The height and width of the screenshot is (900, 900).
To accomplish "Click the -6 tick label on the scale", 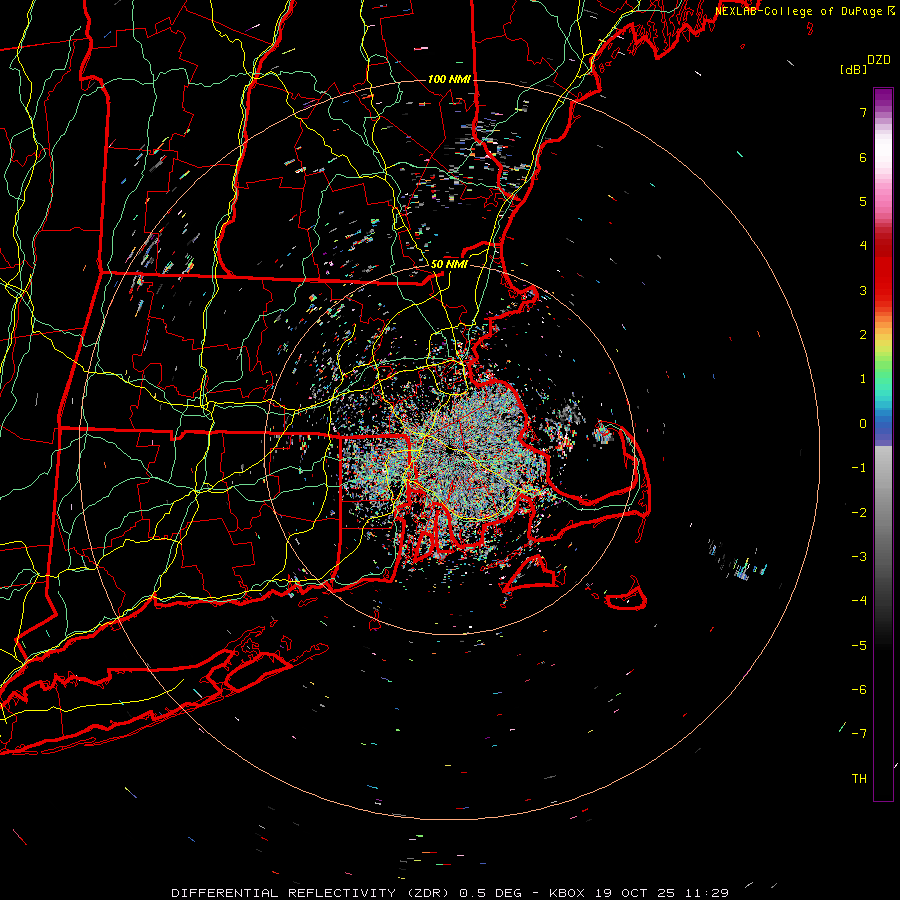I will click(859, 690).
